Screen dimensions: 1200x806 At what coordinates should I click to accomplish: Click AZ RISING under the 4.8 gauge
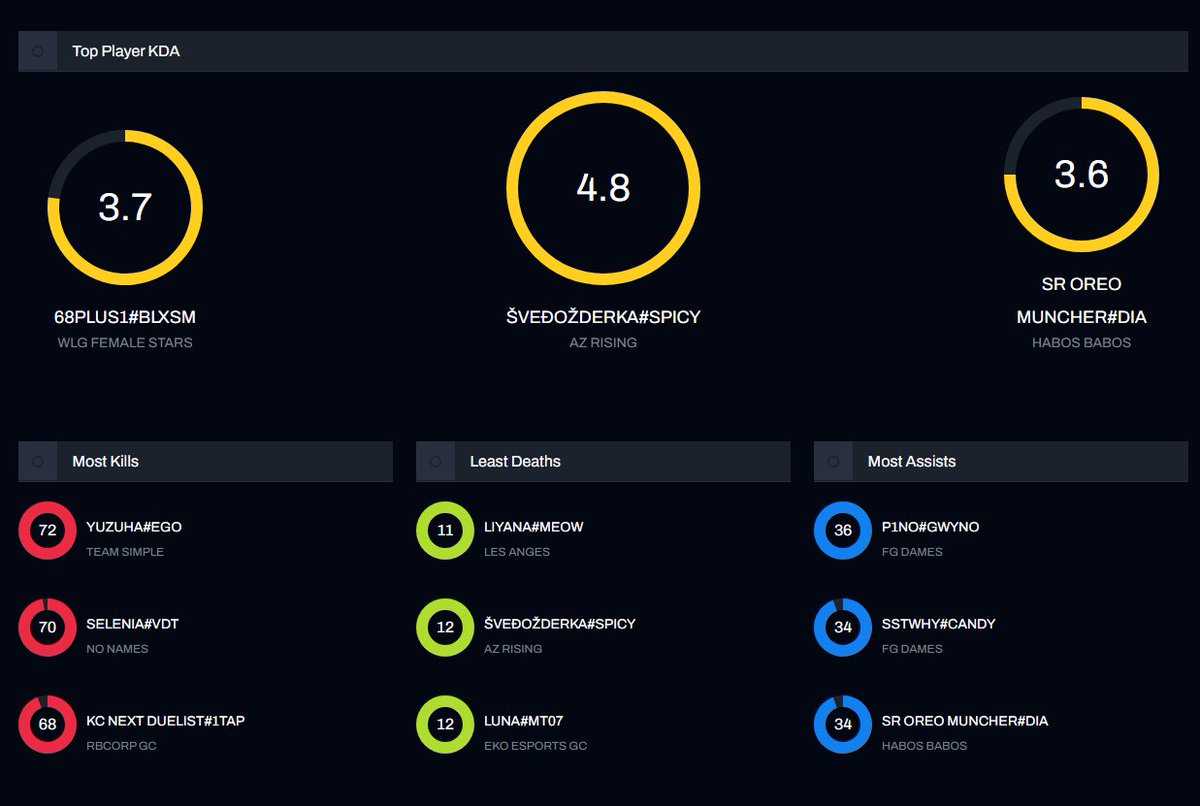(x=603, y=343)
